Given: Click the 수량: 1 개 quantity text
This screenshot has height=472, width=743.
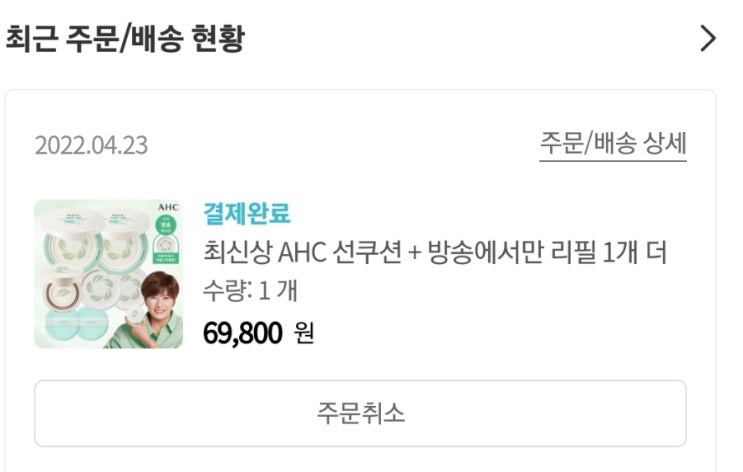Looking at the screenshot, I should click(250, 290).
